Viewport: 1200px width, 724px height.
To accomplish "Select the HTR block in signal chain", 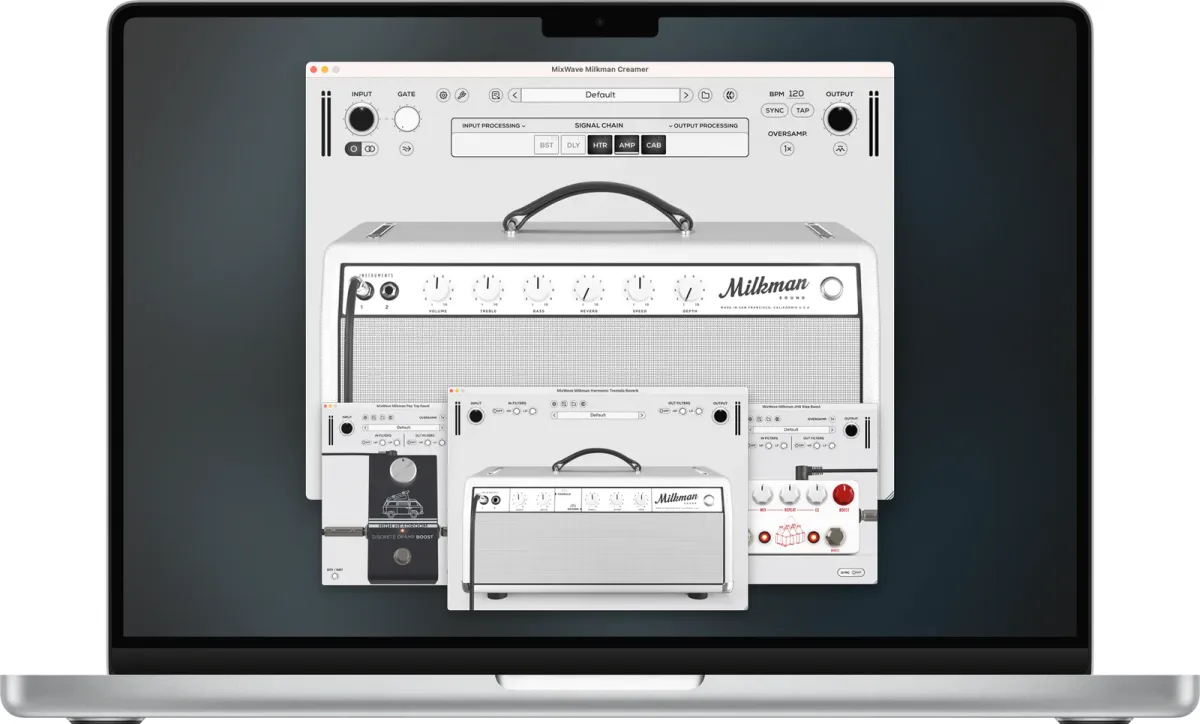I will tap(600, 145).
